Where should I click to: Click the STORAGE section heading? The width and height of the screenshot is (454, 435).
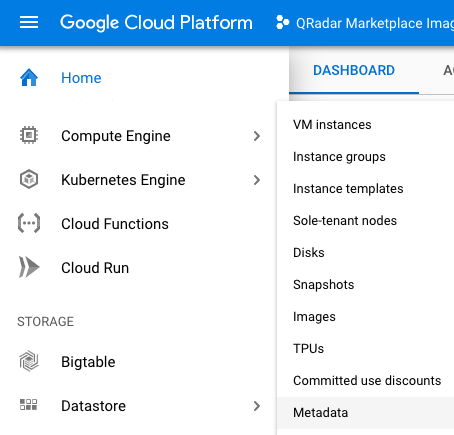click(x=45, y=321)
